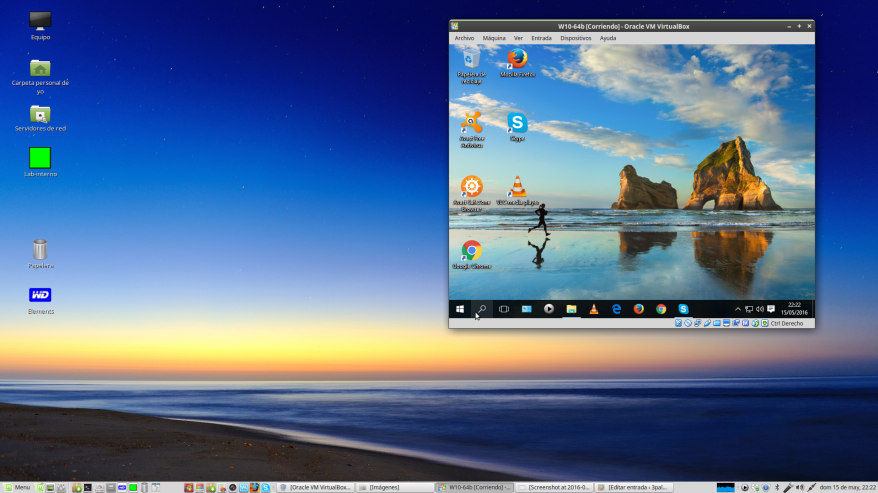878x493 pixels.
Task: Click the Ctrl Derecho host key indicator
Action: click(x=787, y=323)
